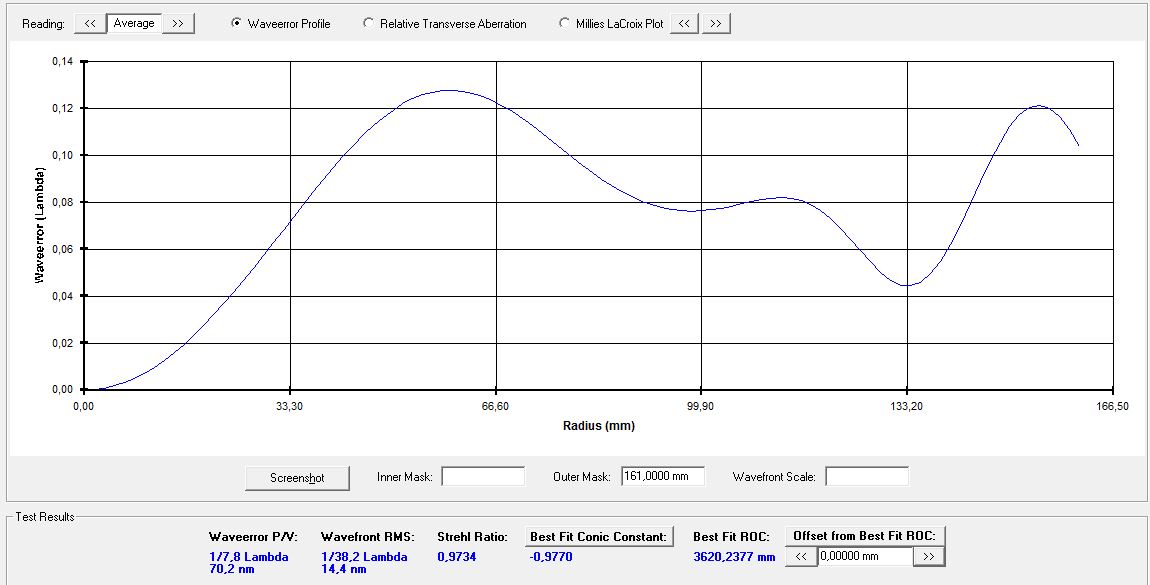Focus the Outer Mask field showing 161,0000 mm
This screenshot has width=1150, height=585.
(662, 476)
